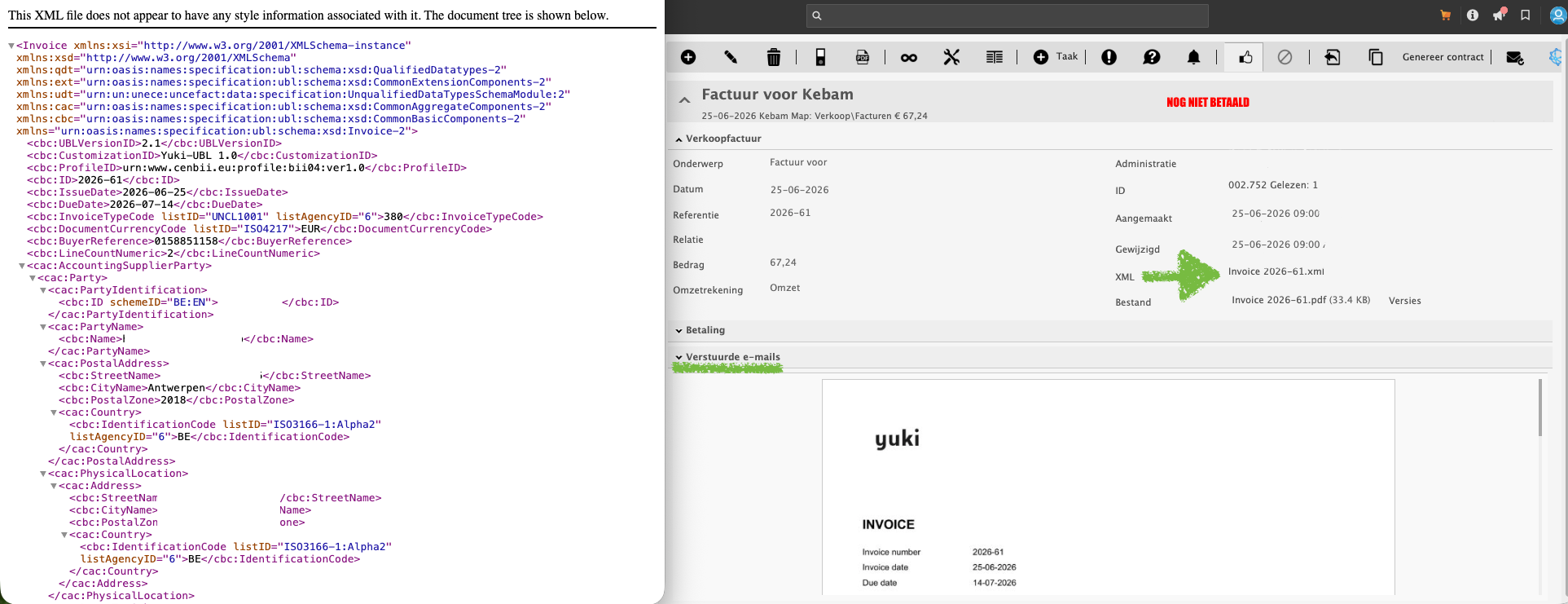Open the user profile avatar
This screenshot has width=1568, height=604.
(1557, 15)
